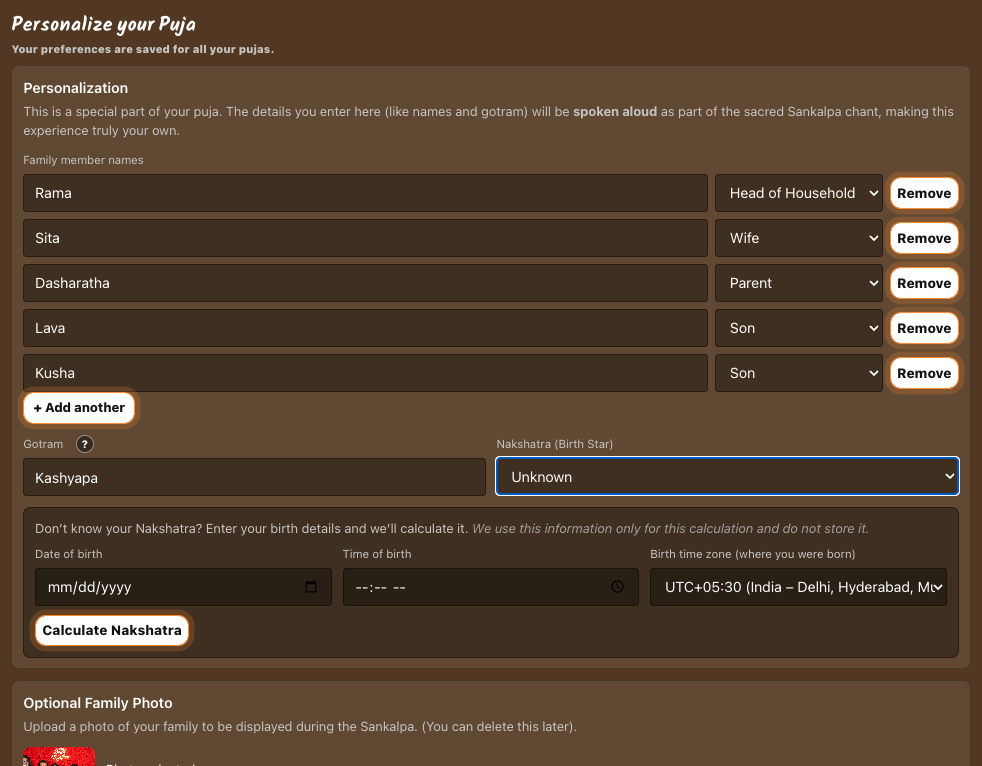982x766 pixels.
Task: Open the Gotram help question-mark icon
Action: pyautogui.click(x=85, y=444)
